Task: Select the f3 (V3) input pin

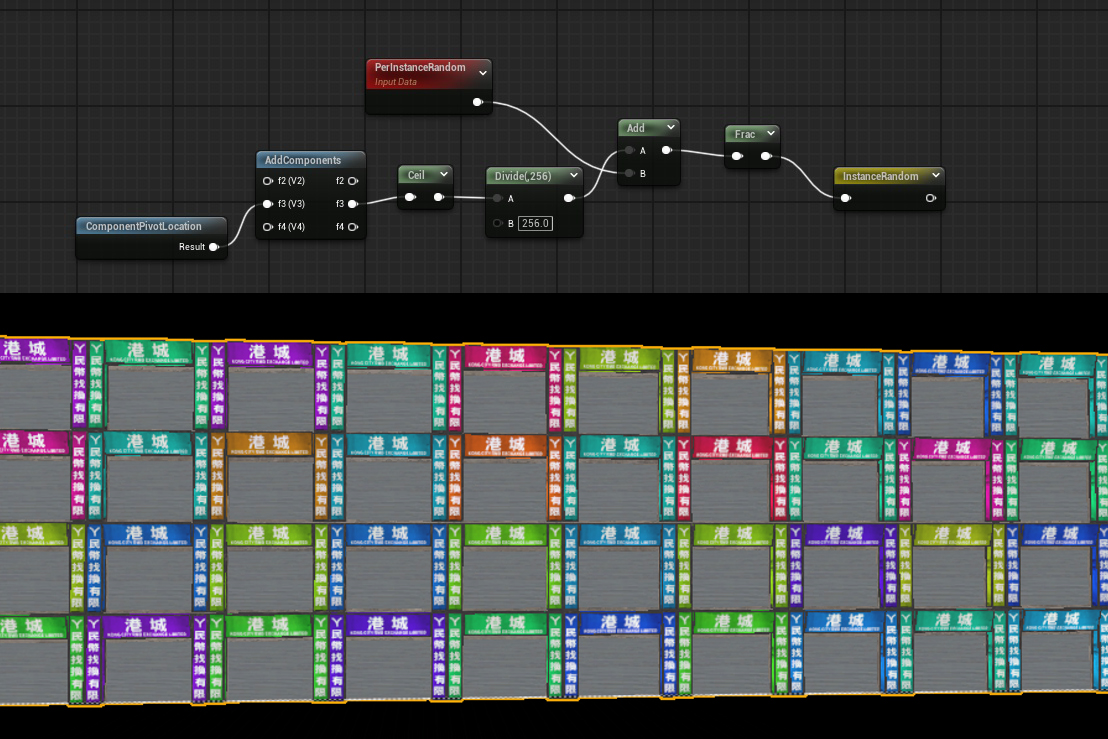Action: click(267, 204)
